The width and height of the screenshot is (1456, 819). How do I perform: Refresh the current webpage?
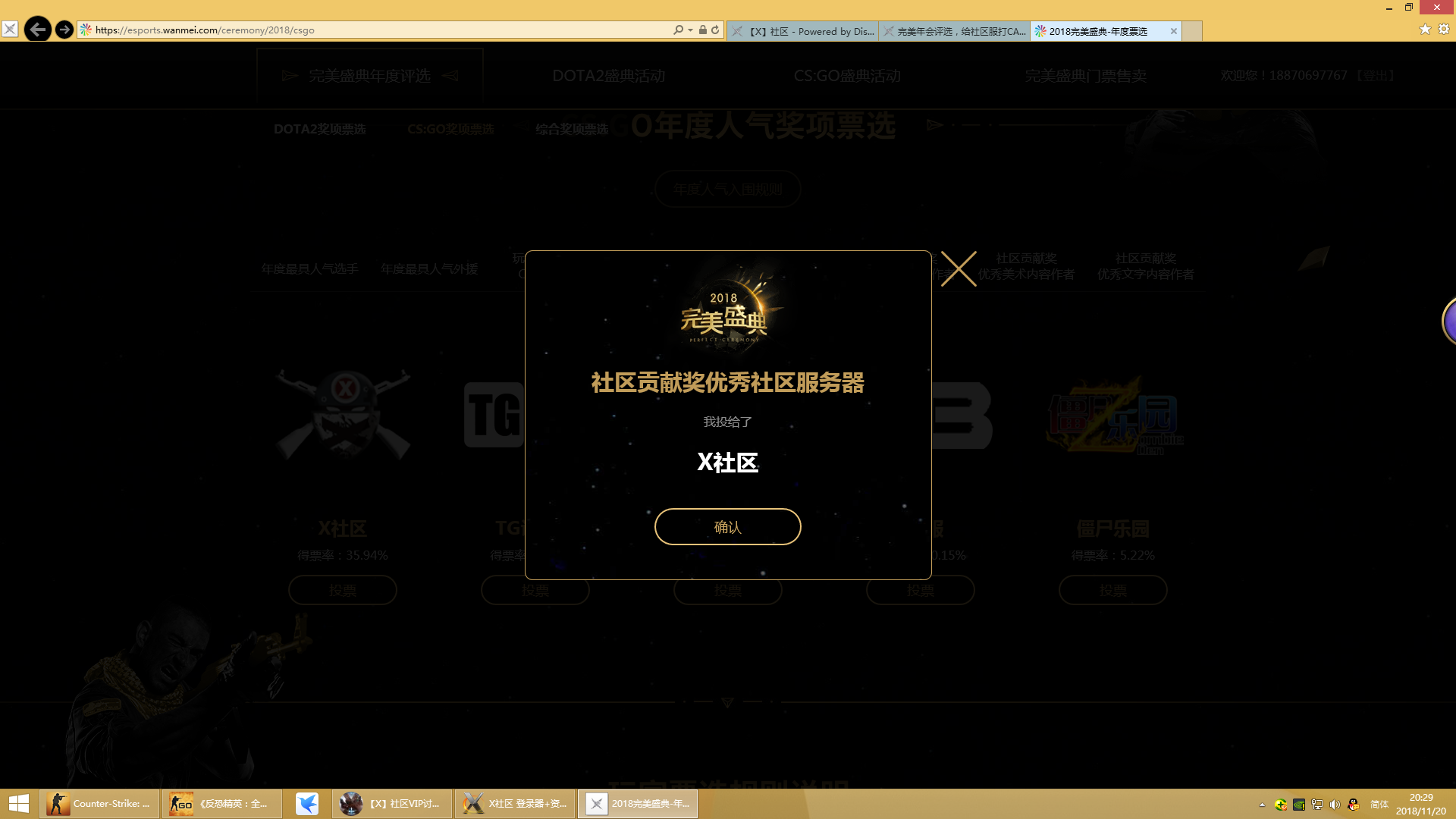pos(714,30)
